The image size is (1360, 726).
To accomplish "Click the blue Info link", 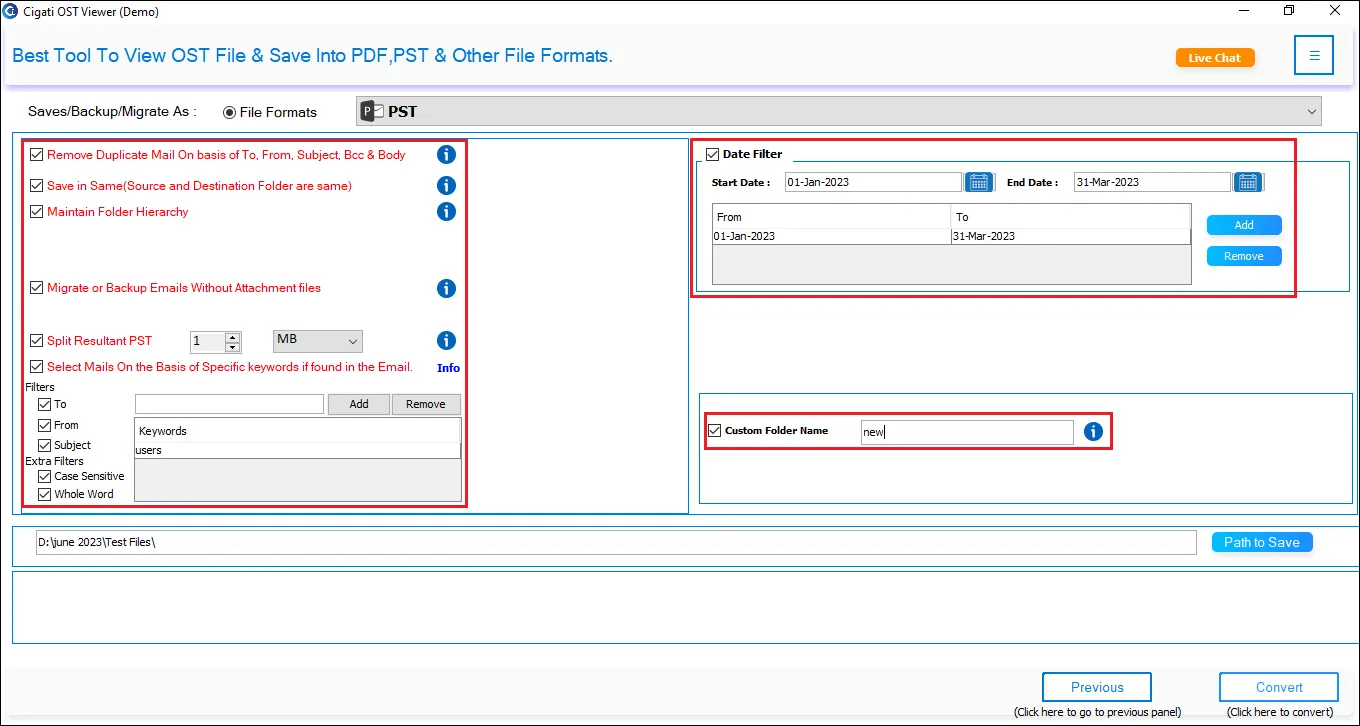I will 448,368.
